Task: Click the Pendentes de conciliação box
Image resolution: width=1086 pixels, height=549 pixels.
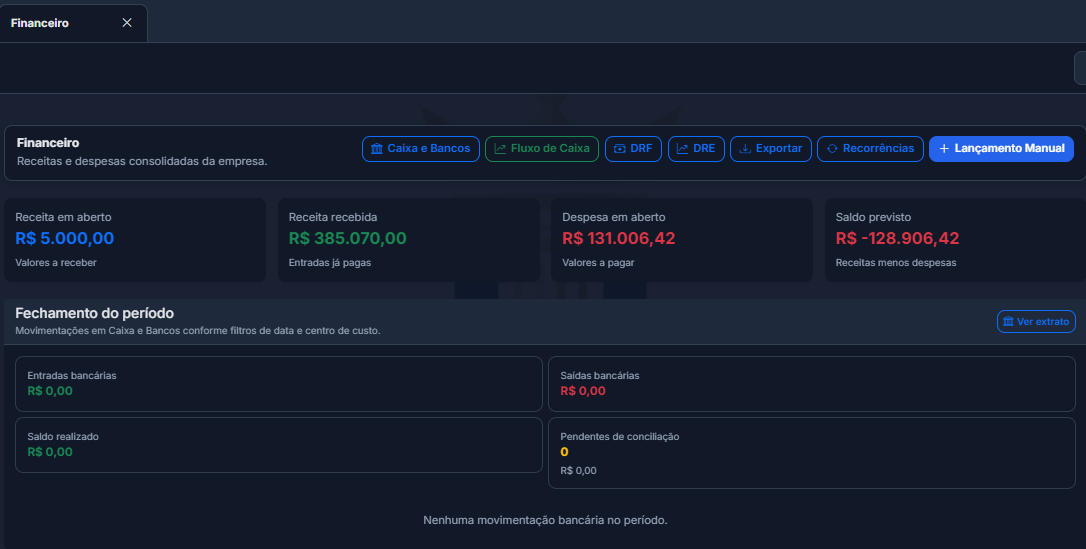Action: (812, 453)
